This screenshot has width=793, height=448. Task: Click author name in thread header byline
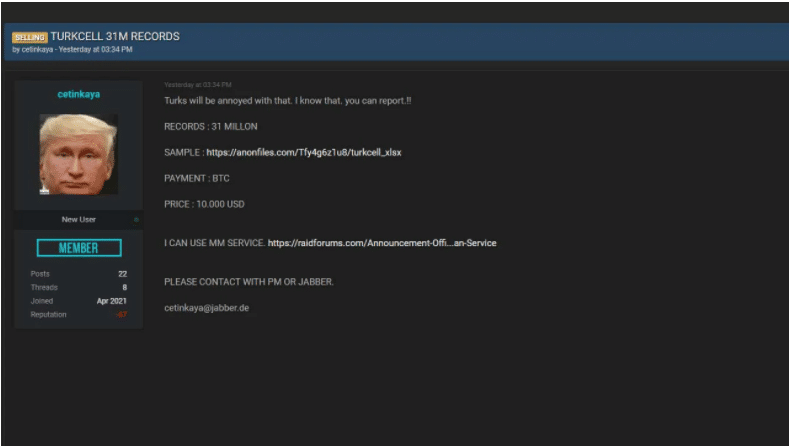click(x=39, y=49)
